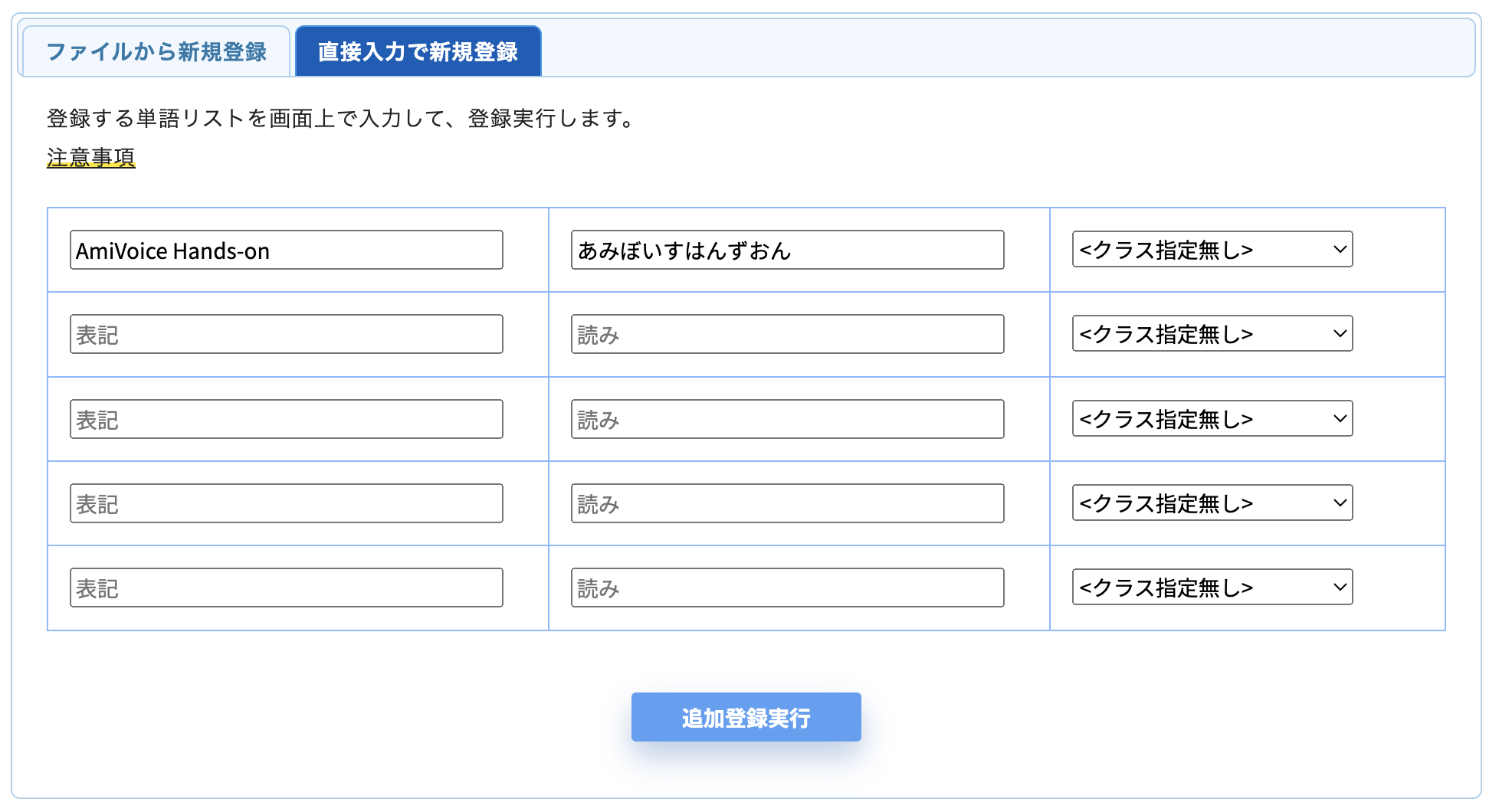Screen dimensions: 1499x812
Task: Click the chevron arrow of first dropdown
Action: [x=1340, y=250]
